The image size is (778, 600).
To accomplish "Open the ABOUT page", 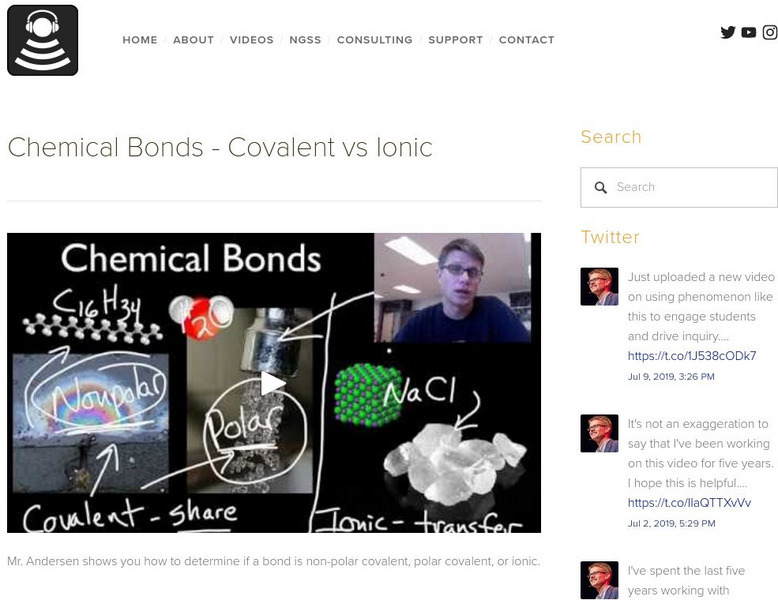I will (x=193, y=40).
